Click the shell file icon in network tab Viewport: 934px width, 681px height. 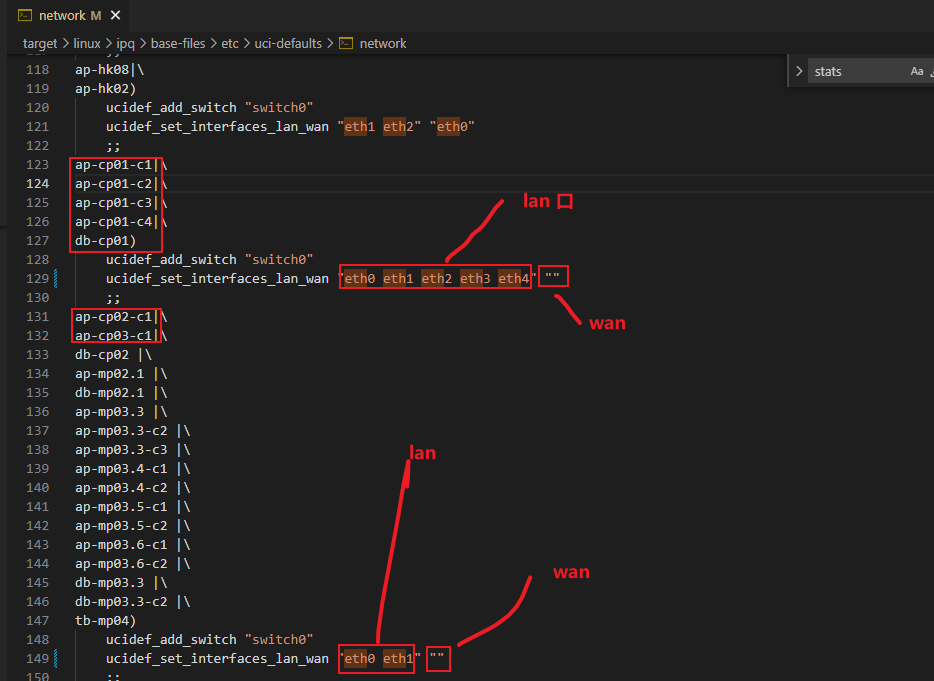[25, 15]
